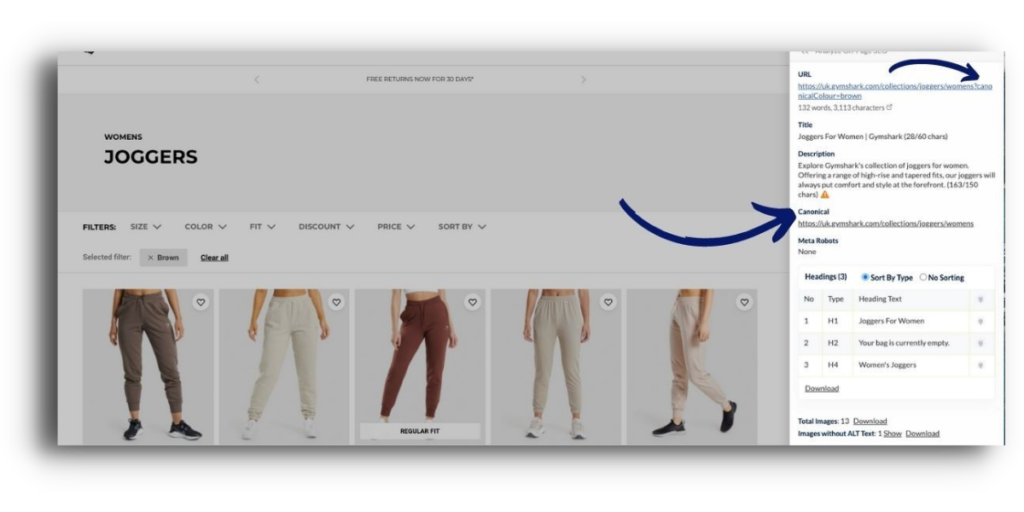The width and height of the screenshot is (1024, 512).
Task: Download the Total Images list
Action: coord(870,421)
